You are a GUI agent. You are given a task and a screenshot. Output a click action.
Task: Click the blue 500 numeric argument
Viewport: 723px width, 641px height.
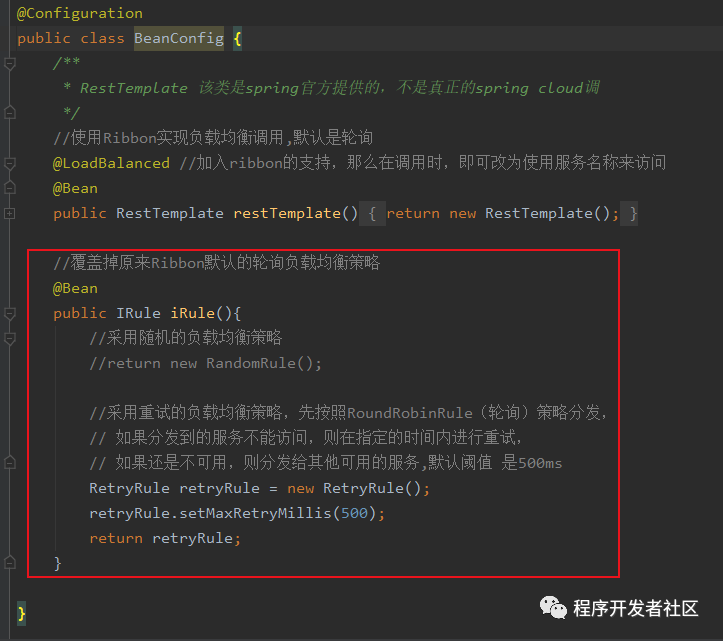pos(354,513)
